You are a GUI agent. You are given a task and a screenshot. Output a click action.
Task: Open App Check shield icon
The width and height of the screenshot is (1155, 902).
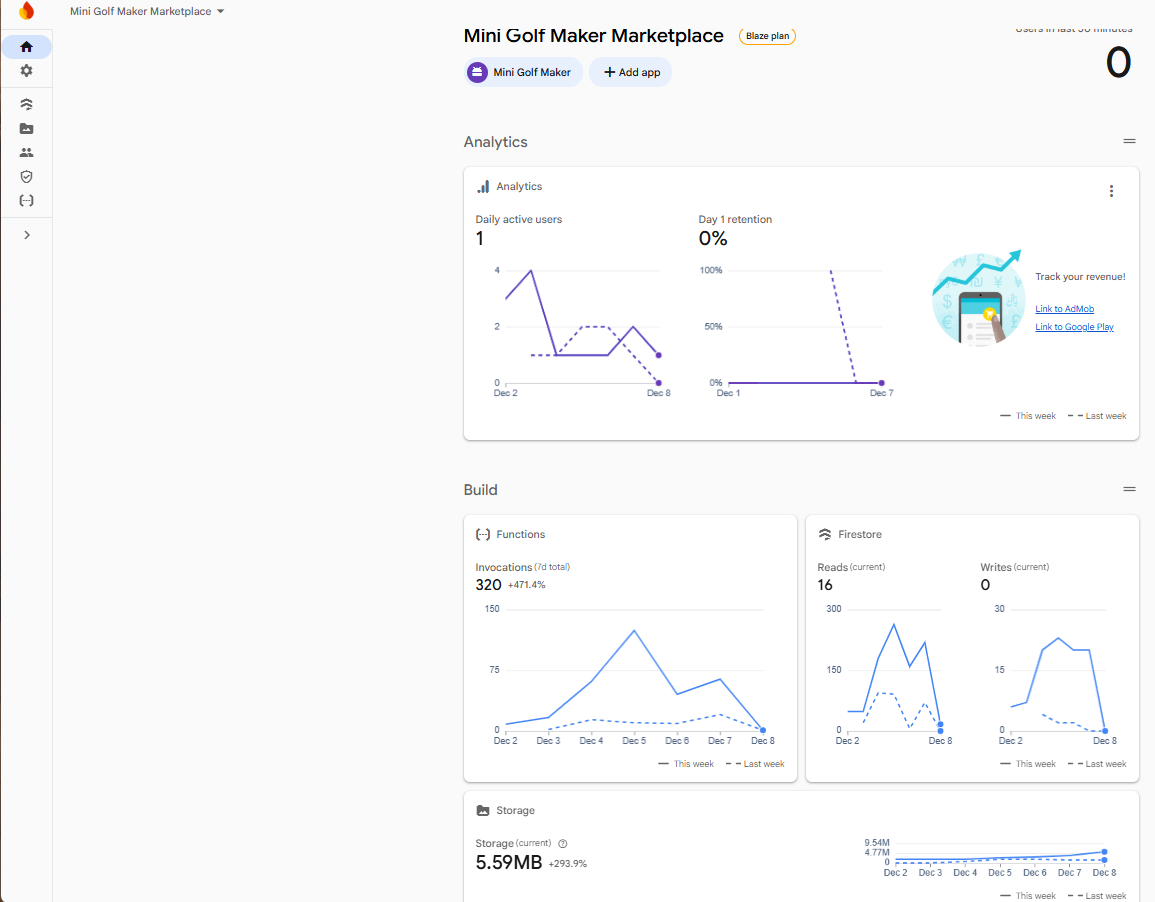(27, 176)
